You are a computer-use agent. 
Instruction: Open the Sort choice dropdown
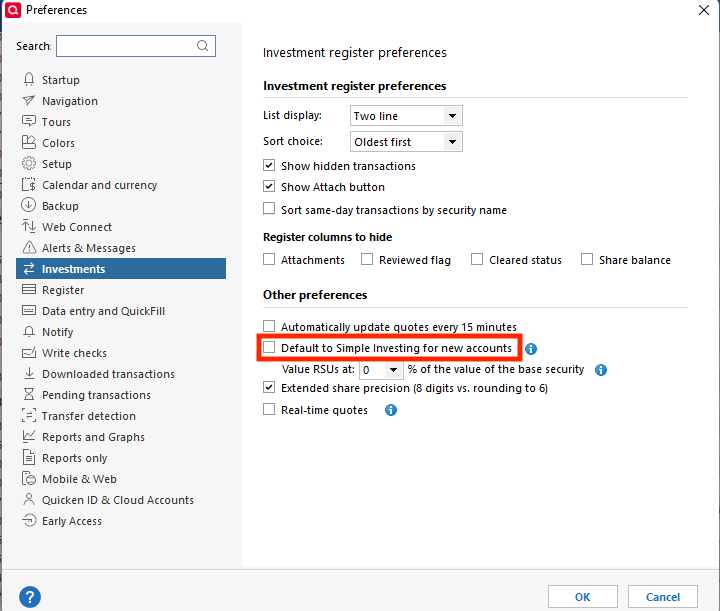click(406, 142)
